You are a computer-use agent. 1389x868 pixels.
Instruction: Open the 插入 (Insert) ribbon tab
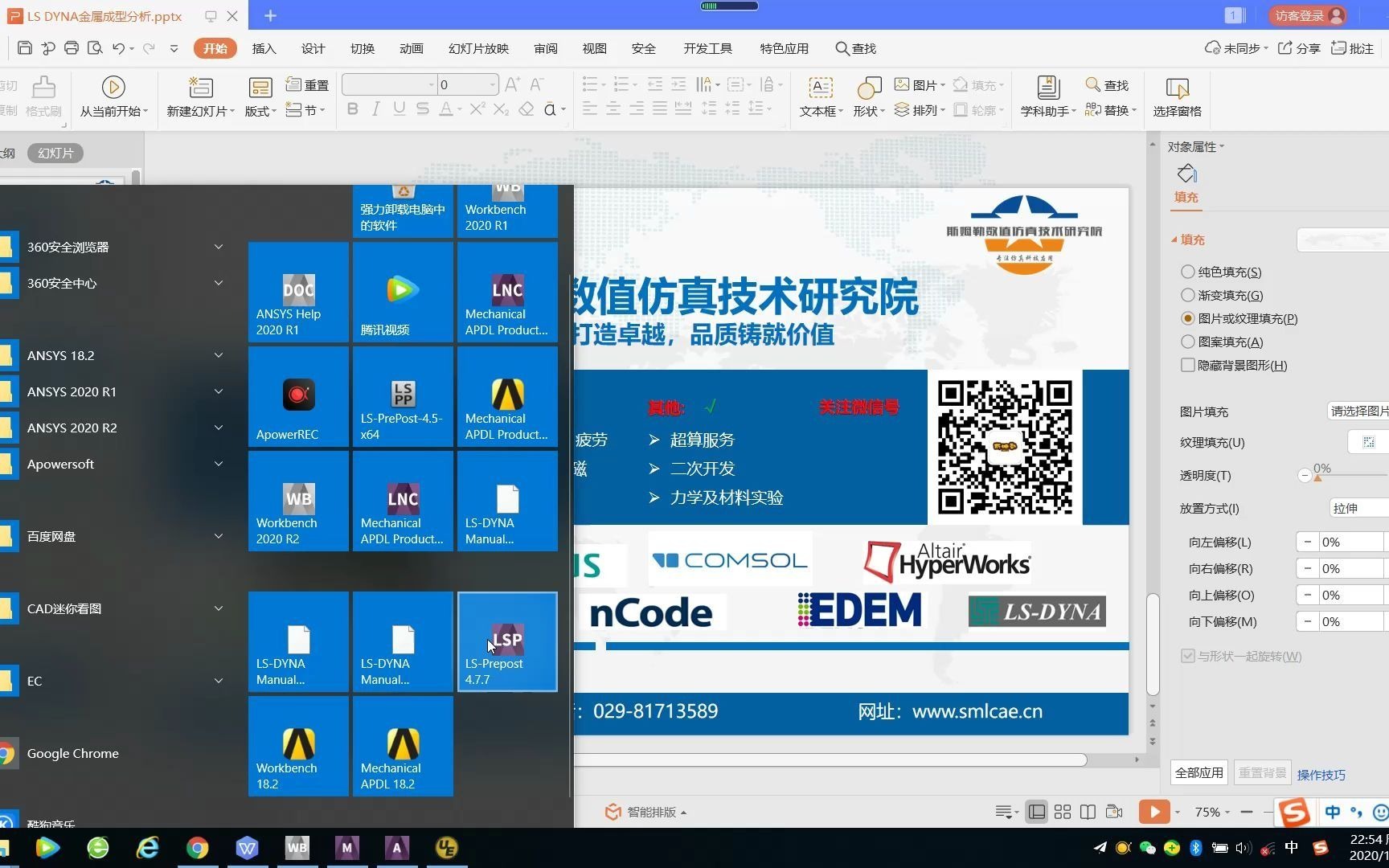(264, 48)
